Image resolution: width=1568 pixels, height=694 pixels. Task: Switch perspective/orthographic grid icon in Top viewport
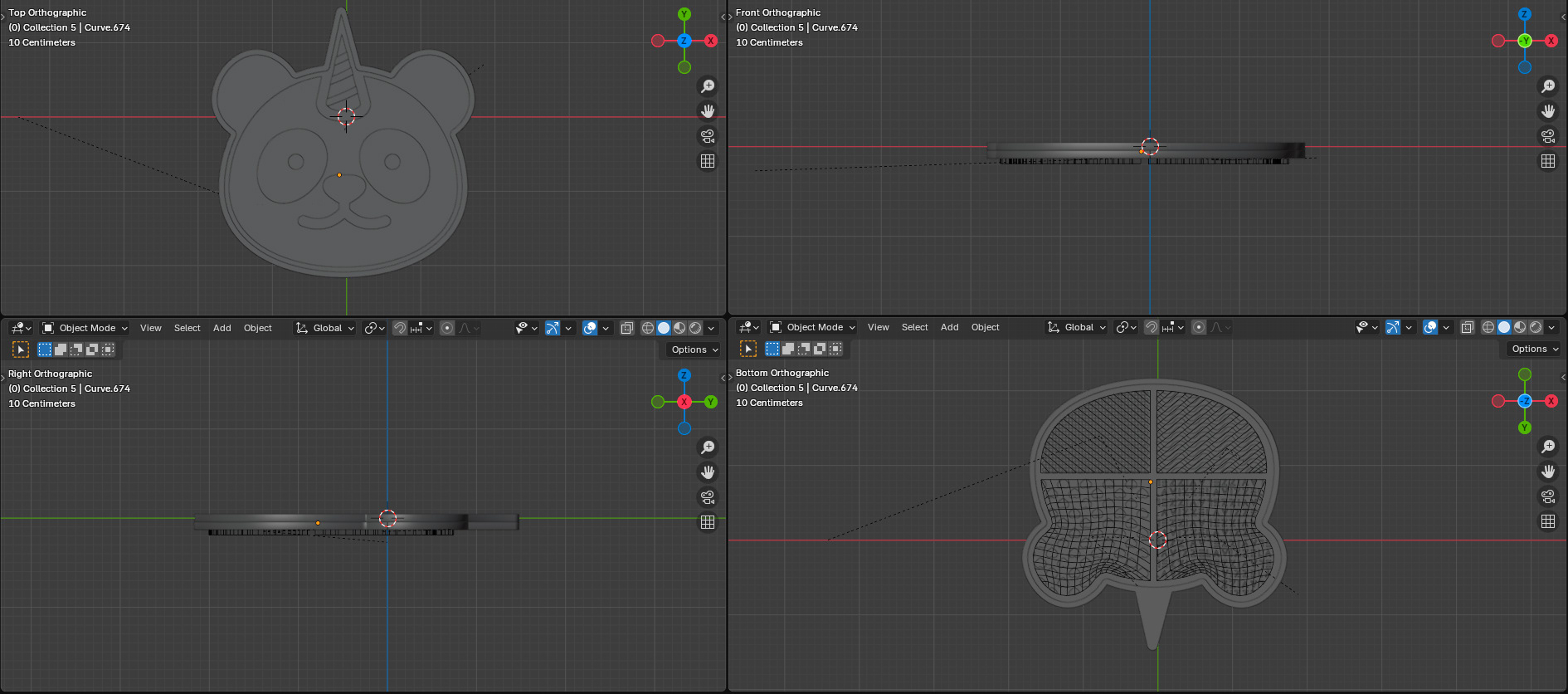point(708,161)
